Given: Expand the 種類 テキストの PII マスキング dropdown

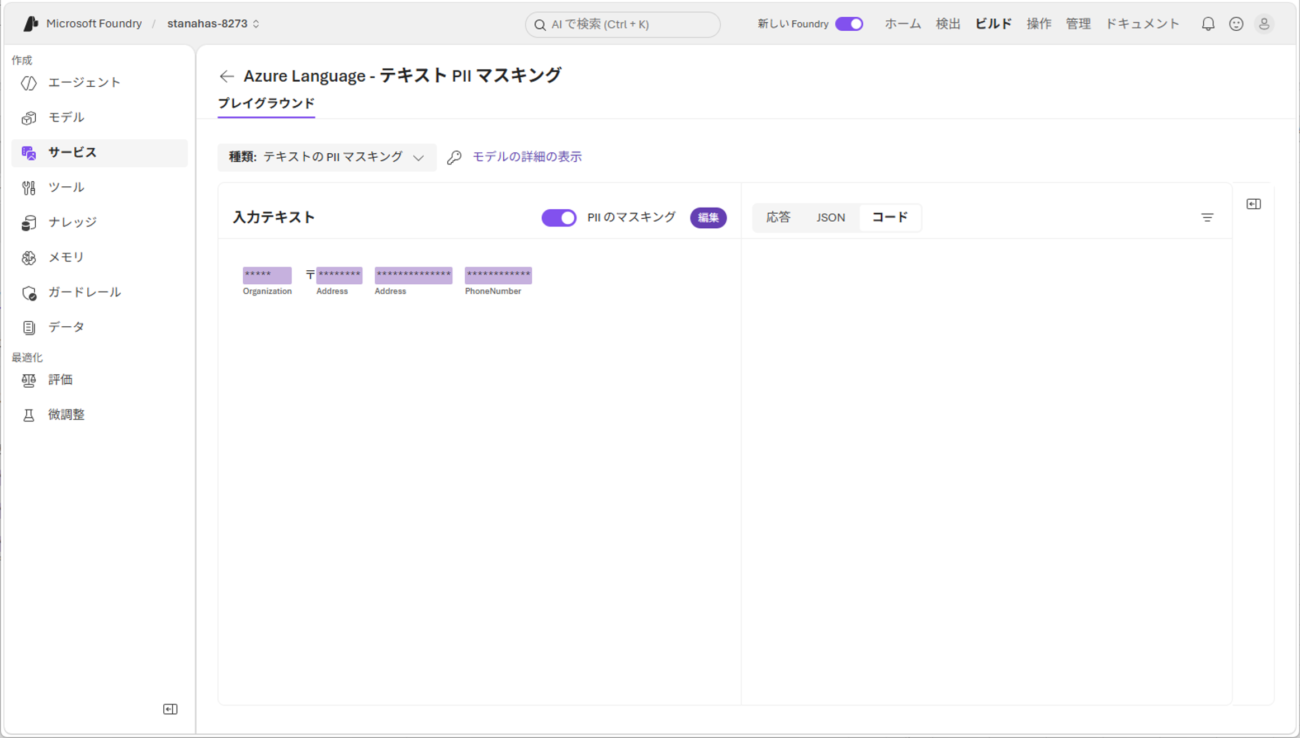Looking at the screenshot, I should (327, 157).
